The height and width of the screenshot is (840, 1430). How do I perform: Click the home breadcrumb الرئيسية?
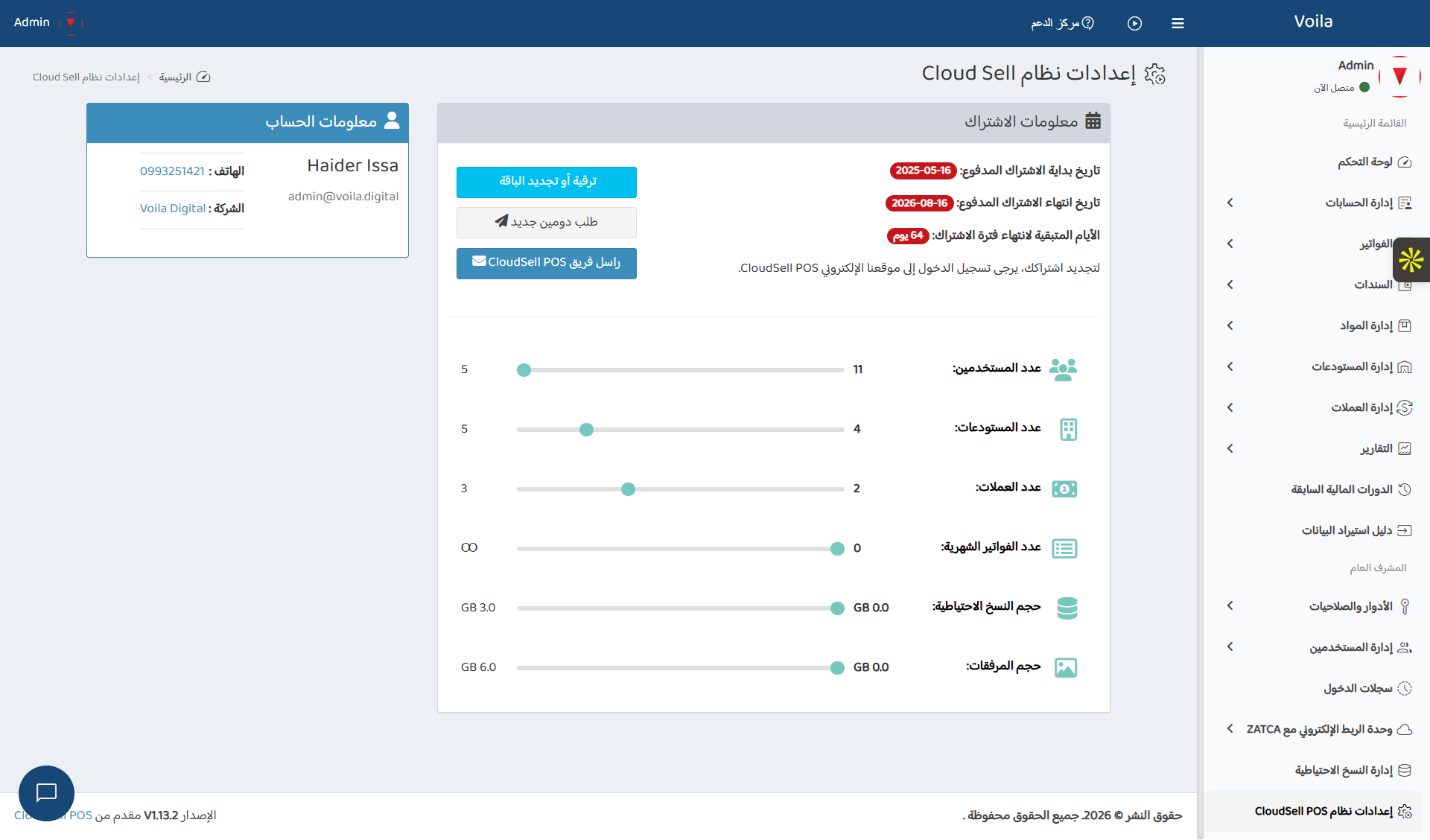[x=184, y=77]
